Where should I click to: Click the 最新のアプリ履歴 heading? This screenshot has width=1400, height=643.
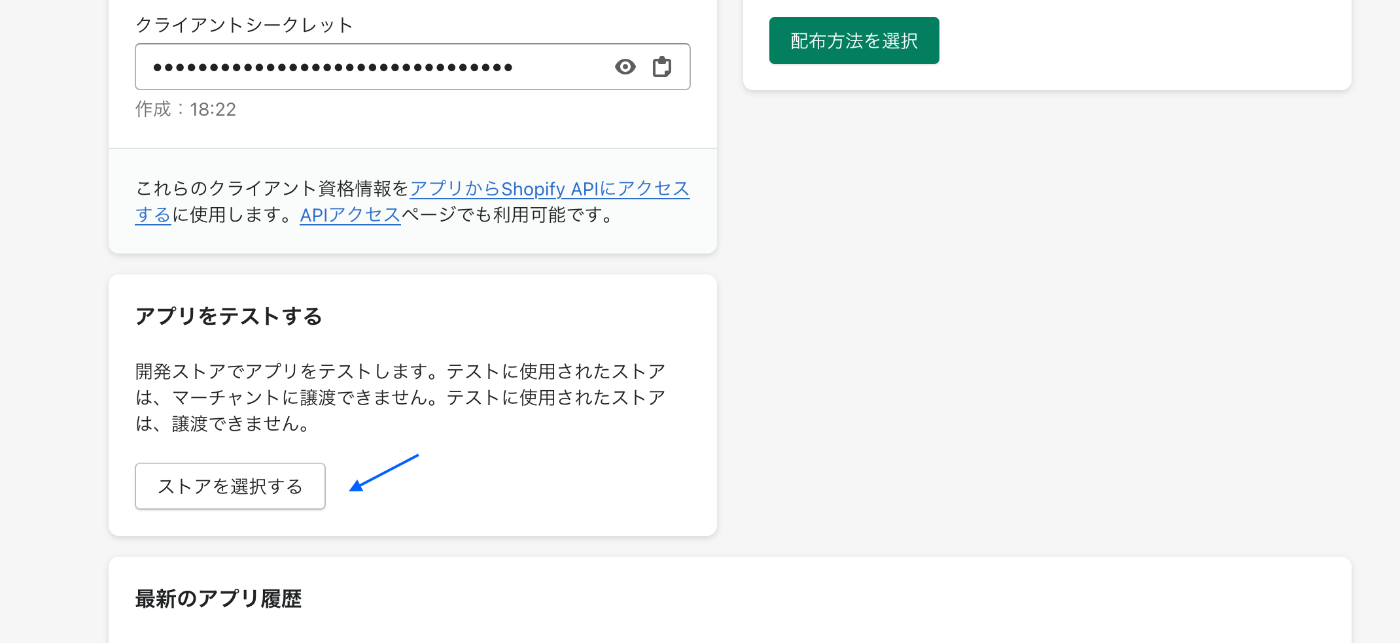pyautogui.click(x=218, y=599)
